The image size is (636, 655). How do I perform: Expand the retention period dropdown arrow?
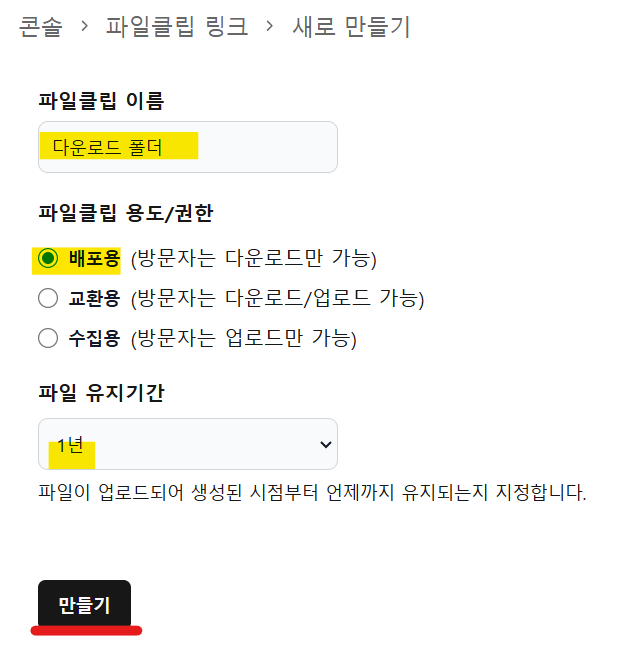click(324, 444)
